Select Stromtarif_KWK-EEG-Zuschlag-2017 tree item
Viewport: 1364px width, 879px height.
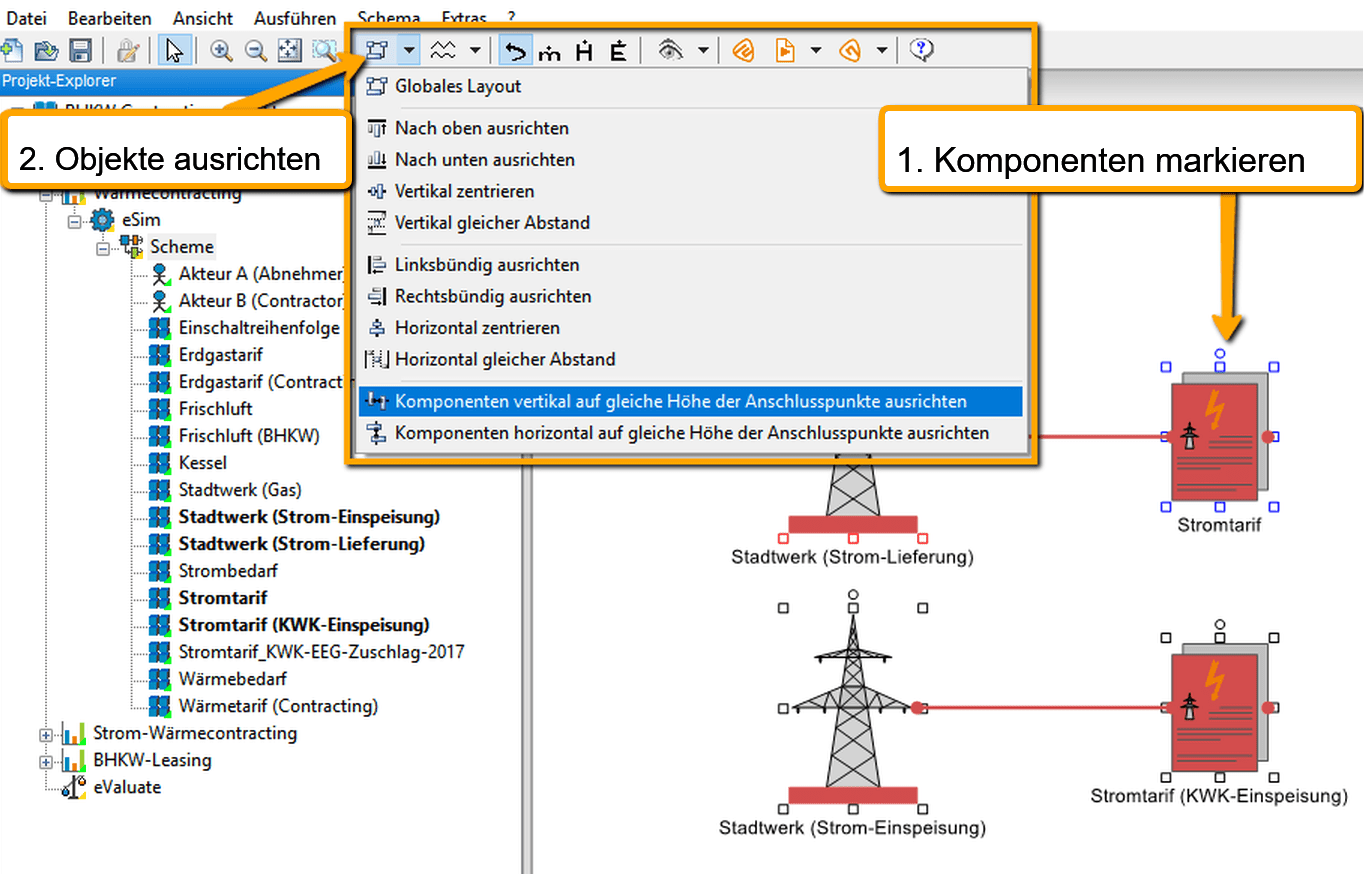[x=321, y=652]
